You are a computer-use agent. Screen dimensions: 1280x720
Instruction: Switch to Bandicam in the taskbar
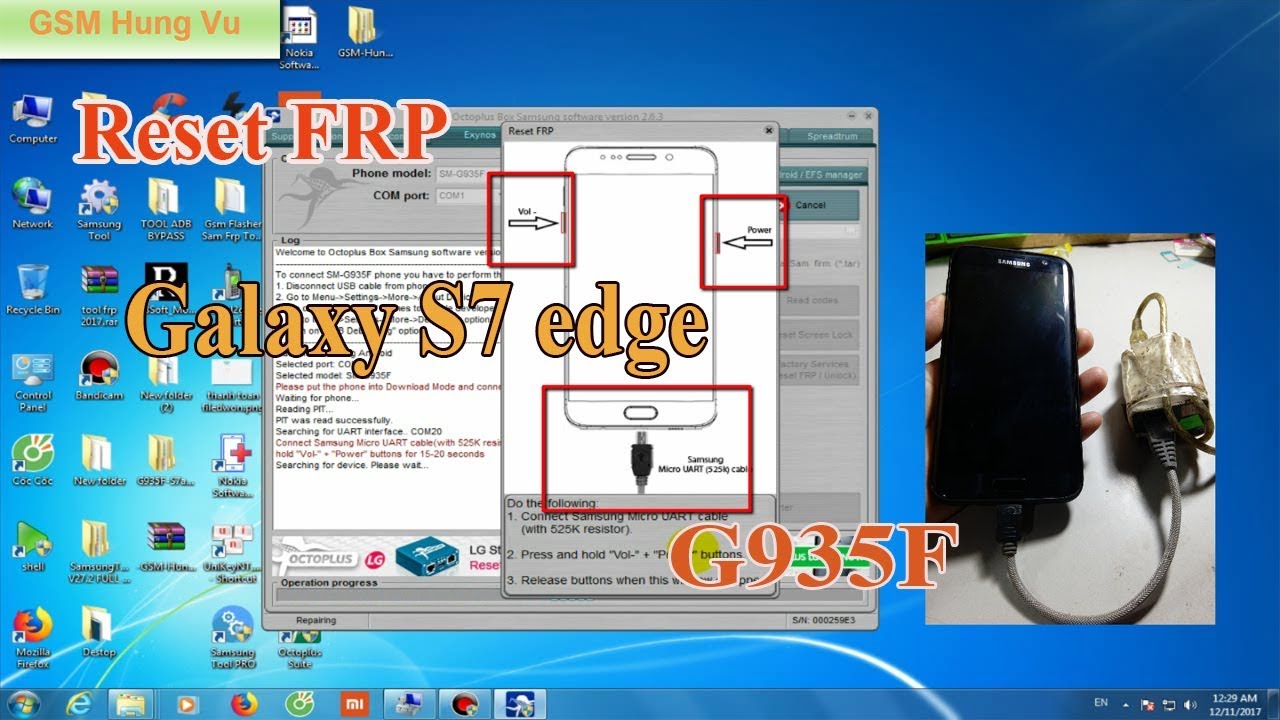(x=463, y=704)
